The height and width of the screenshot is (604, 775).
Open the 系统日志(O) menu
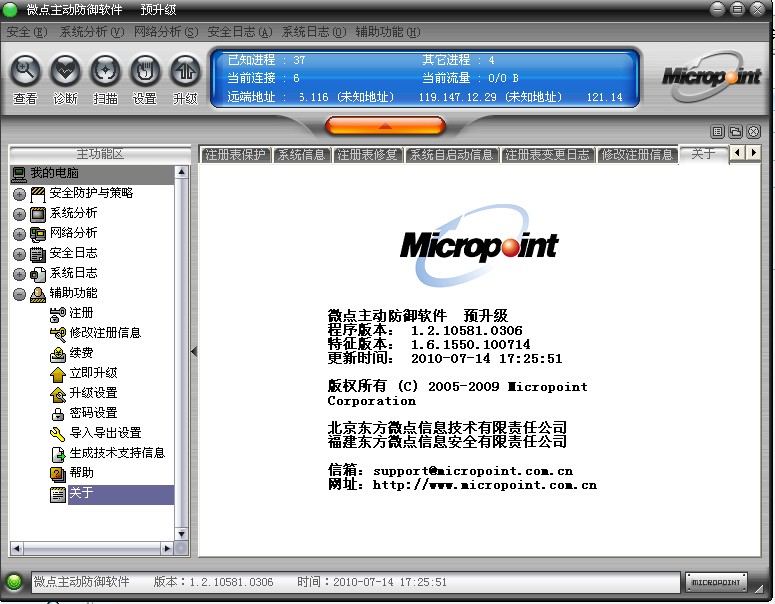(314, 32)
